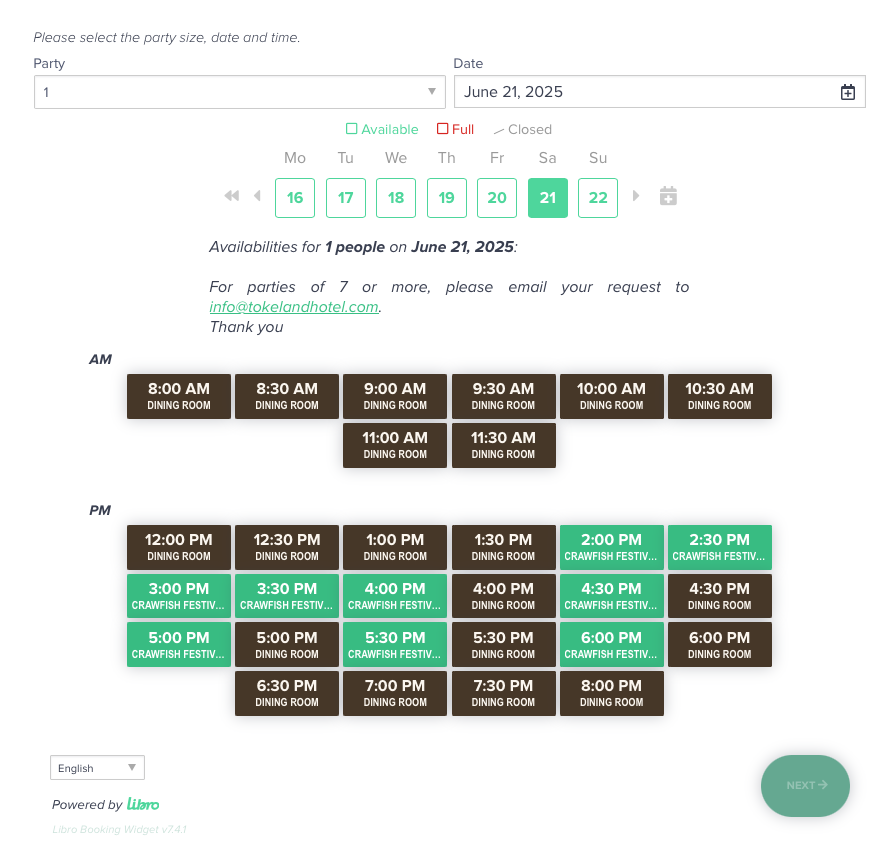This screenshot has height=843, width=876.
Task: Select Monday the 16th
Action: (295, 198)
